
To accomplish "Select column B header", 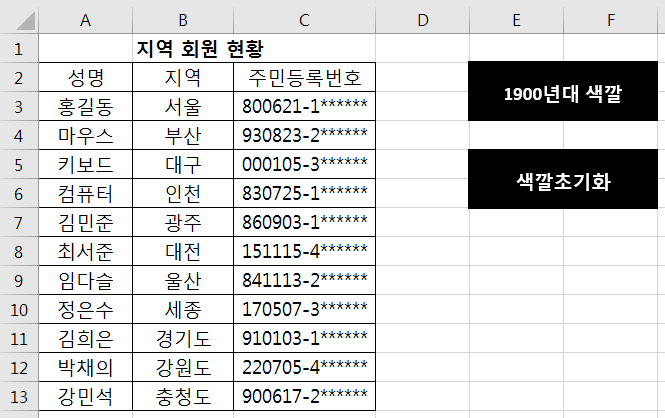I will (x=183, y=20).
